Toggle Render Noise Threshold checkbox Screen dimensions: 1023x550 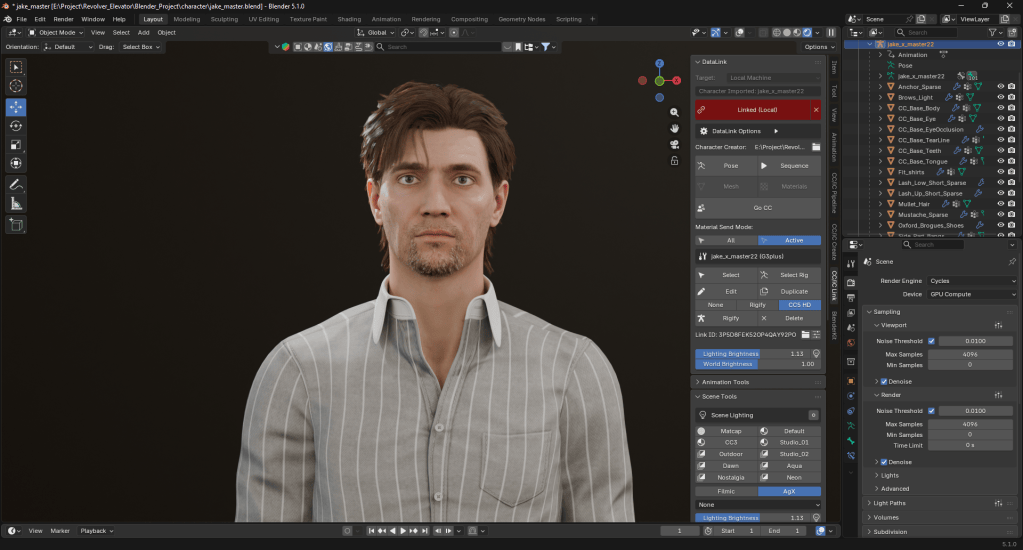(931, 411)
